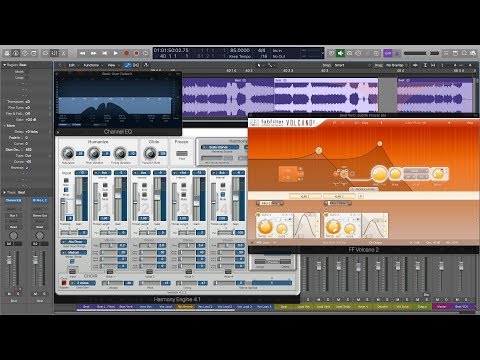Viewport: 480px width, 360px height.
Task: Toggle the Cycle mode button
Action: (146, 53)
